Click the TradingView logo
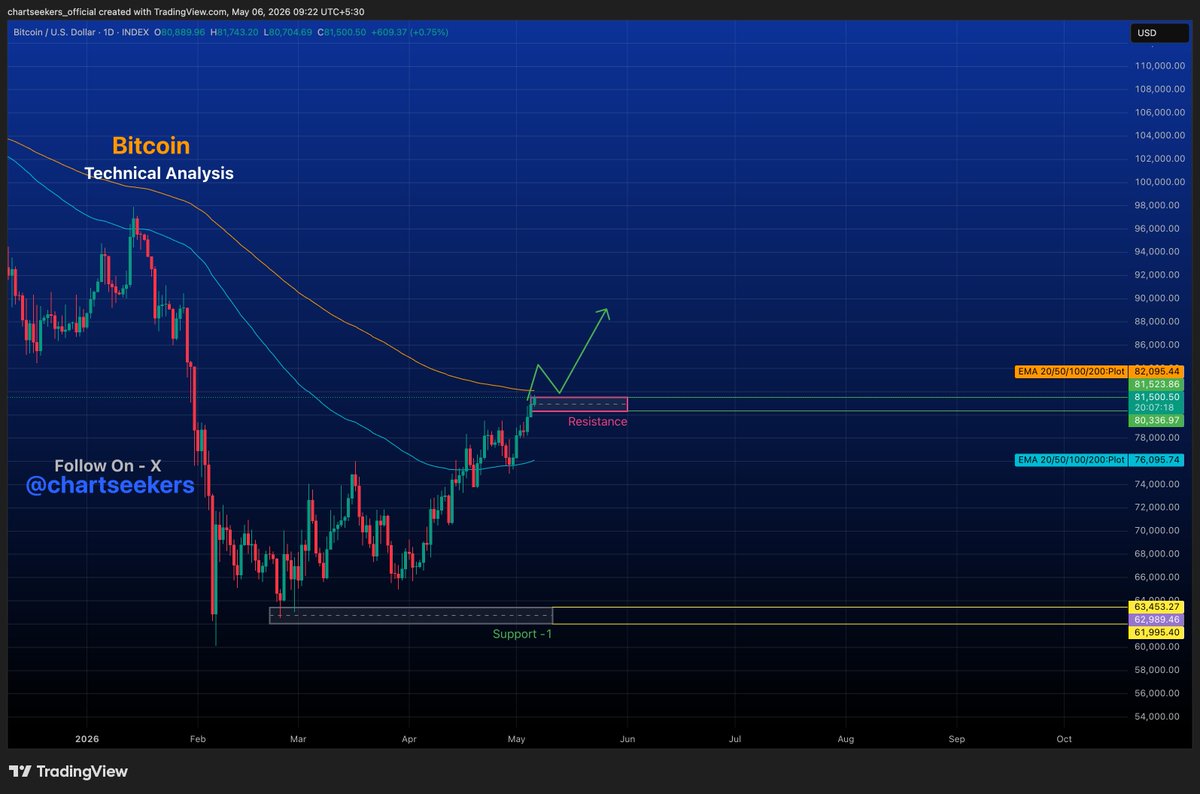Viewport: 1200px width, 794px height. (68, 771)
